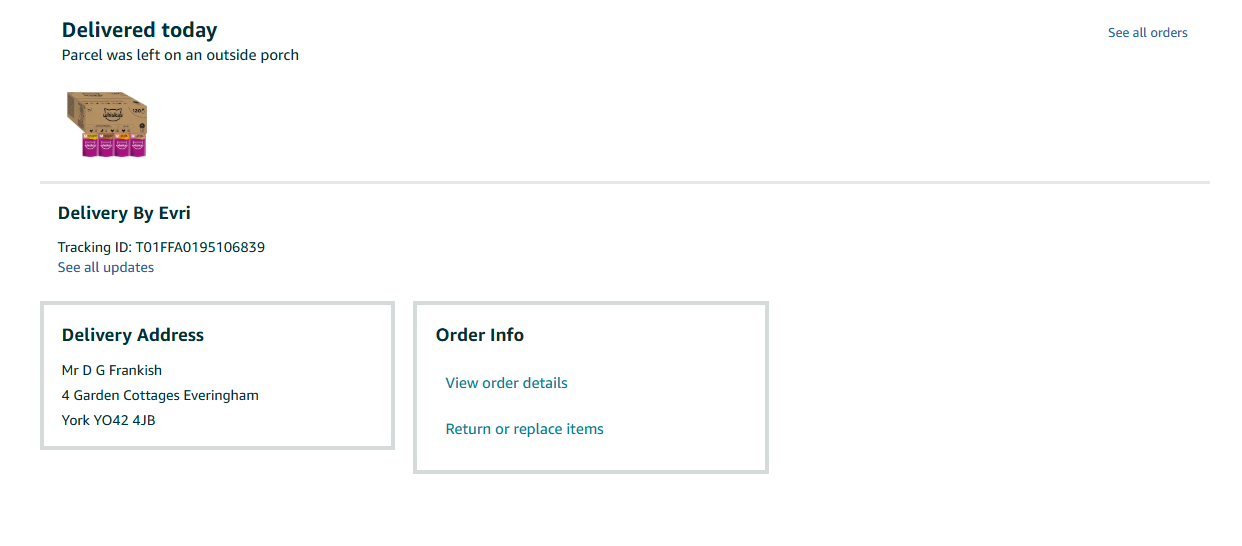Open the View order details link
1242x546 pixels.
pos(506,383)
